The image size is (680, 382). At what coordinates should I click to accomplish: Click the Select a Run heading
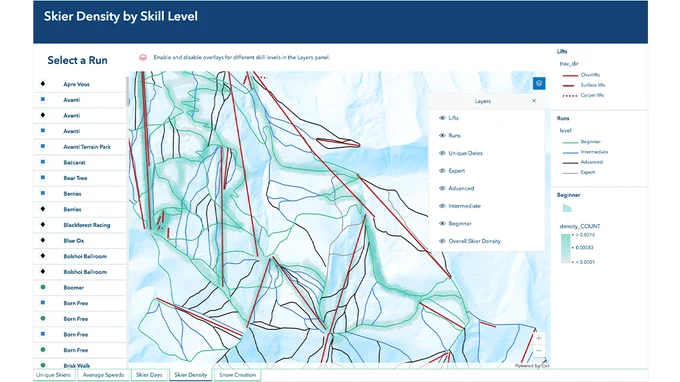[77, 60]
